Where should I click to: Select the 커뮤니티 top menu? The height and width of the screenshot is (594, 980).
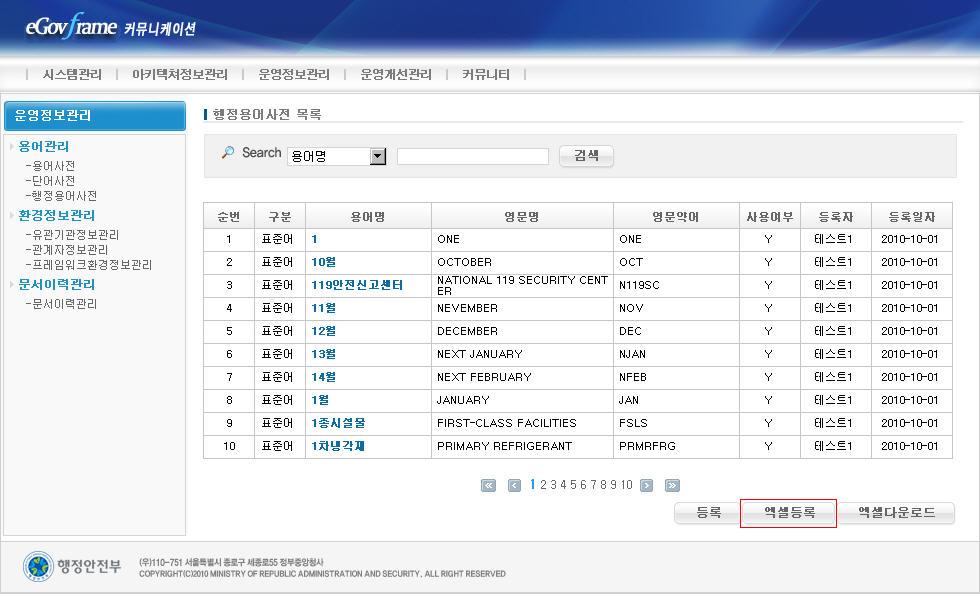[x=486, y=74]
